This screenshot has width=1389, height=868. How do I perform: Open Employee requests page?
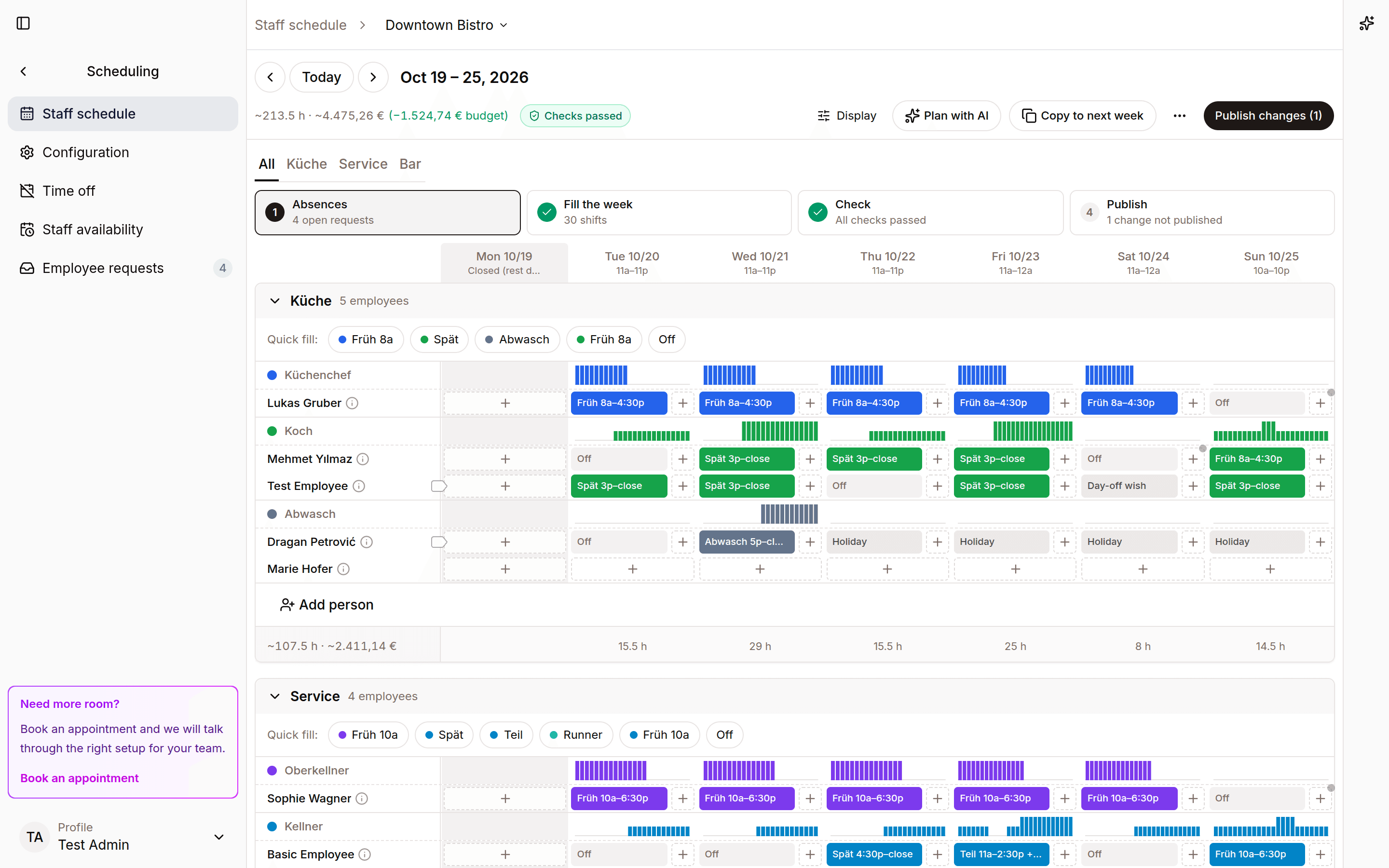click(123, 268)
